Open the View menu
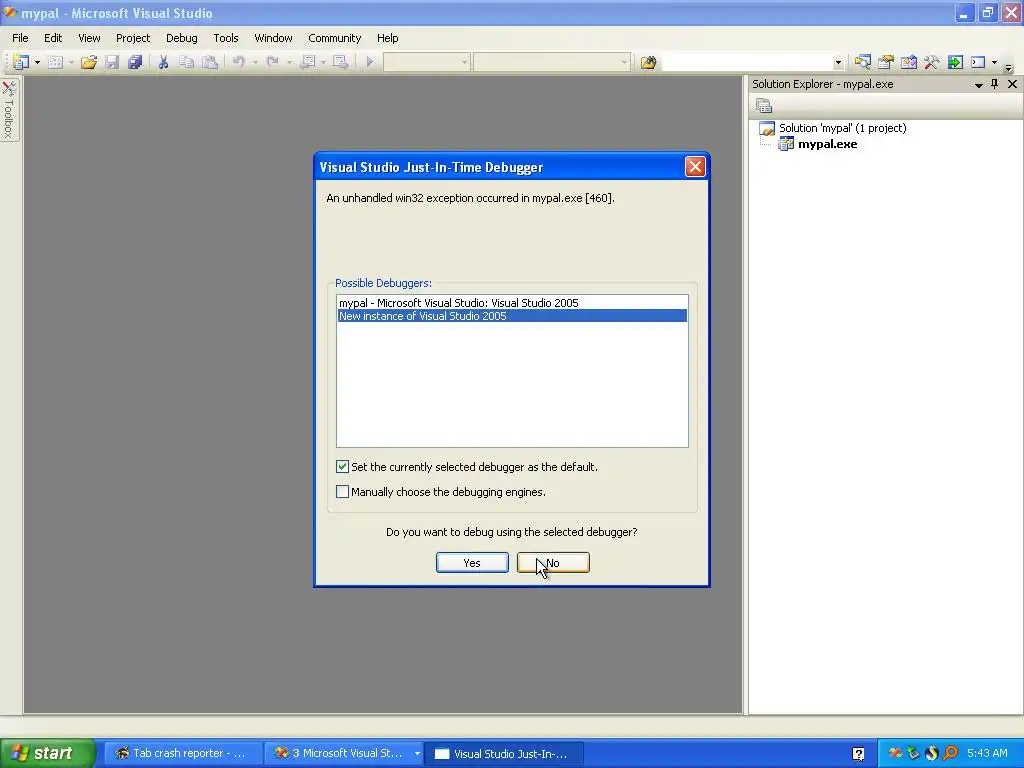This screenshot has width=1024, height=768. pos(89,38)
